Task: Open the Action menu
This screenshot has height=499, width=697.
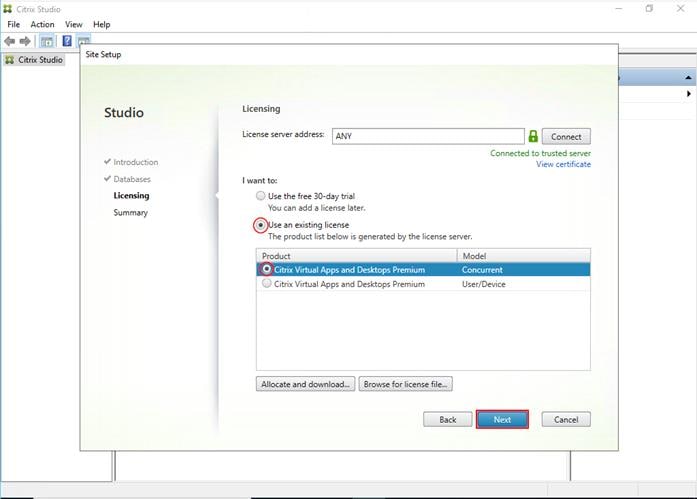Action: (x=42, y=24)
